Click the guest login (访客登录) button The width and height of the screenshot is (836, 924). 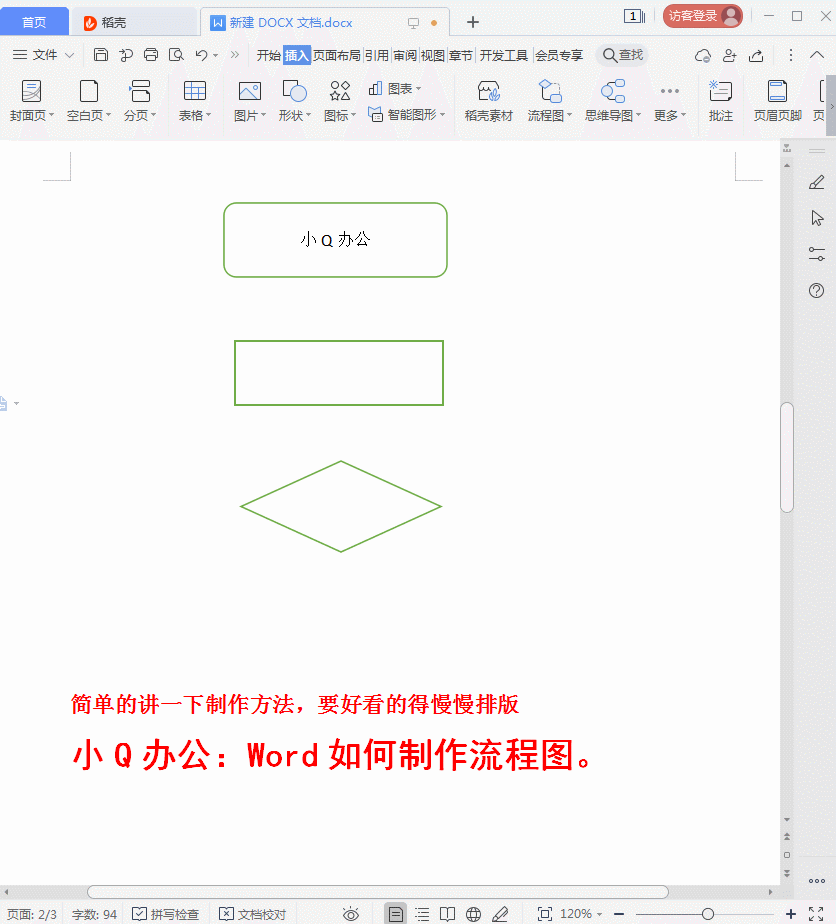click(x=702, y=16)
